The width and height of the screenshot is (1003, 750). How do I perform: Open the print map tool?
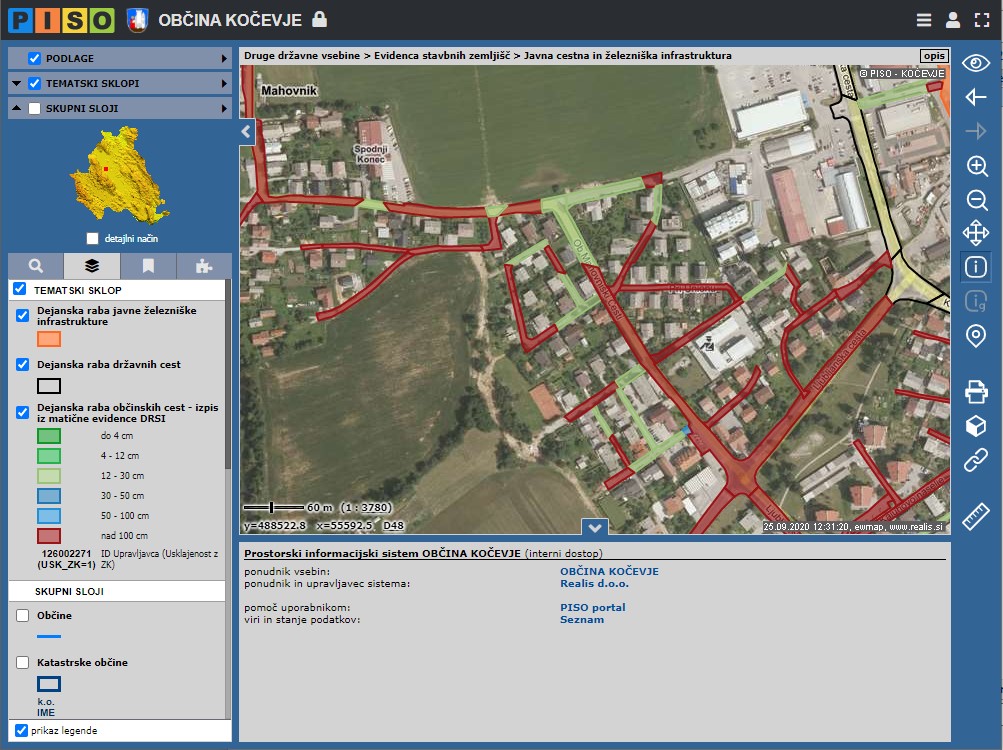click(x=976, y=392)
